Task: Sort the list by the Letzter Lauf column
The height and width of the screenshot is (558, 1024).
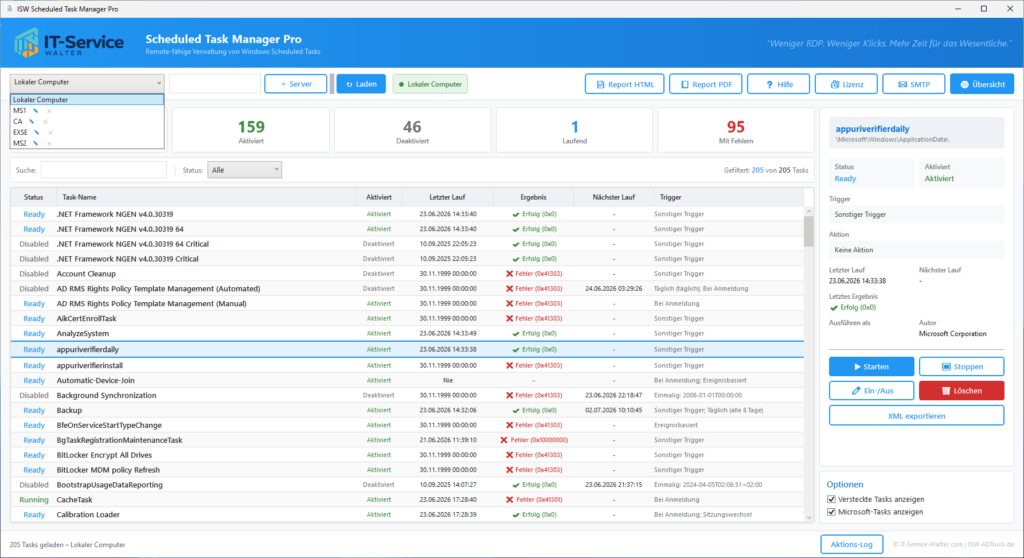Action: [x=447, y=197]
